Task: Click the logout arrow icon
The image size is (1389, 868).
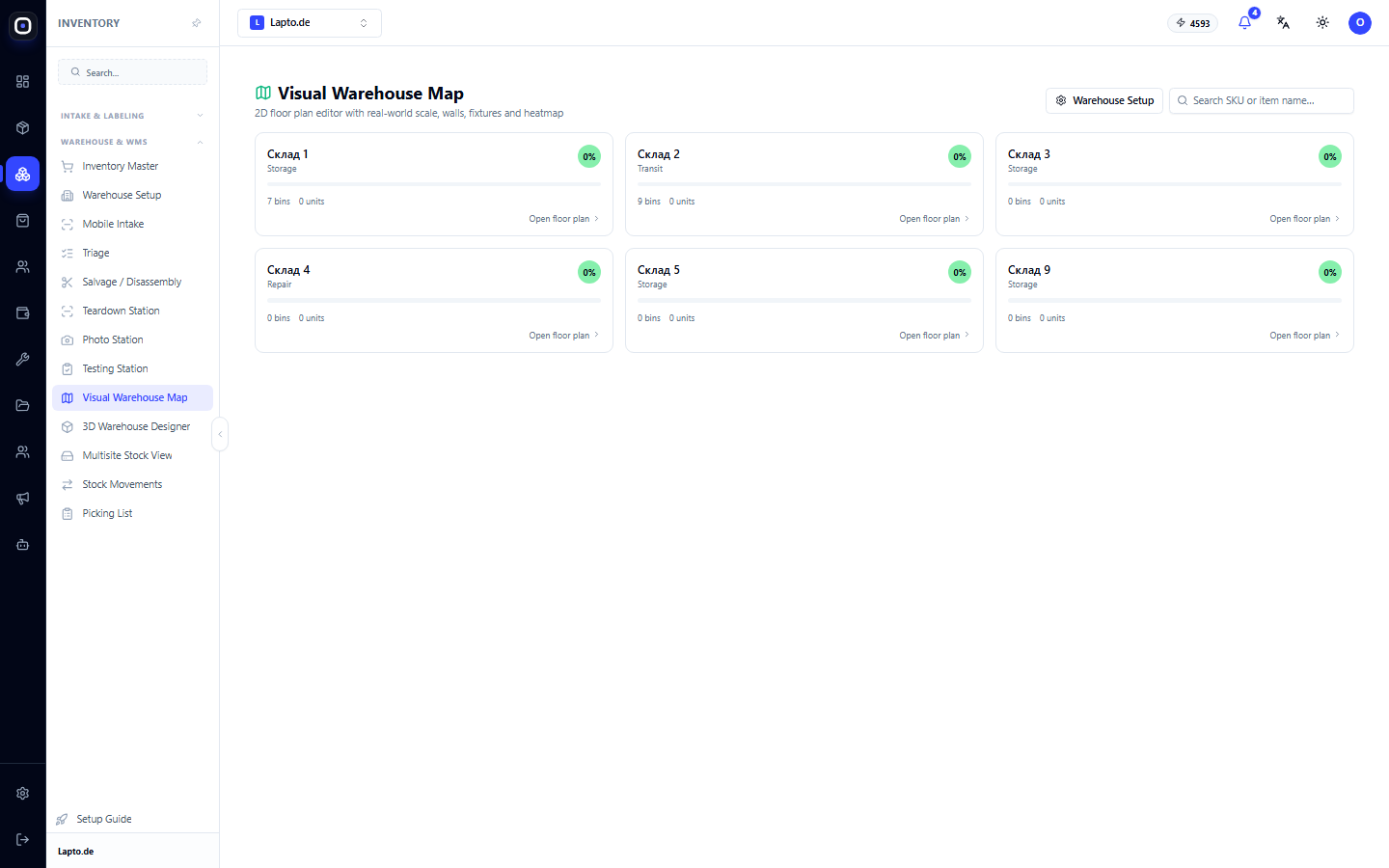Action: pos(22,840)
